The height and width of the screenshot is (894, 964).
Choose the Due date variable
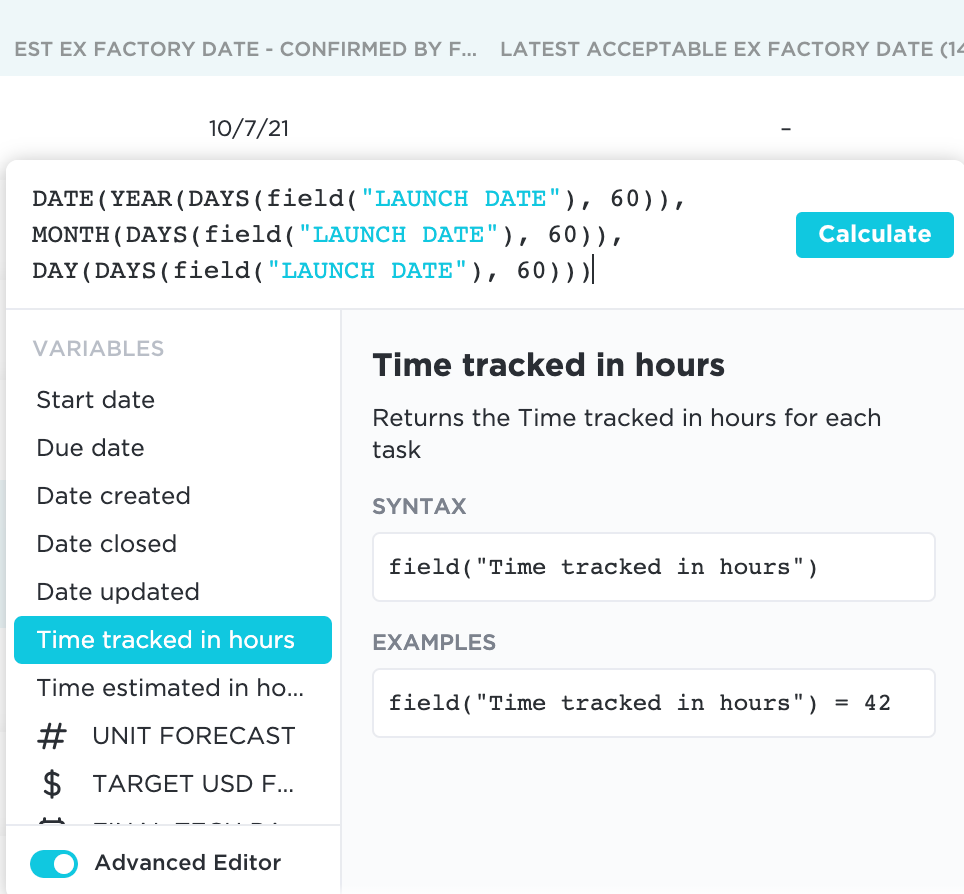[91, 449]
